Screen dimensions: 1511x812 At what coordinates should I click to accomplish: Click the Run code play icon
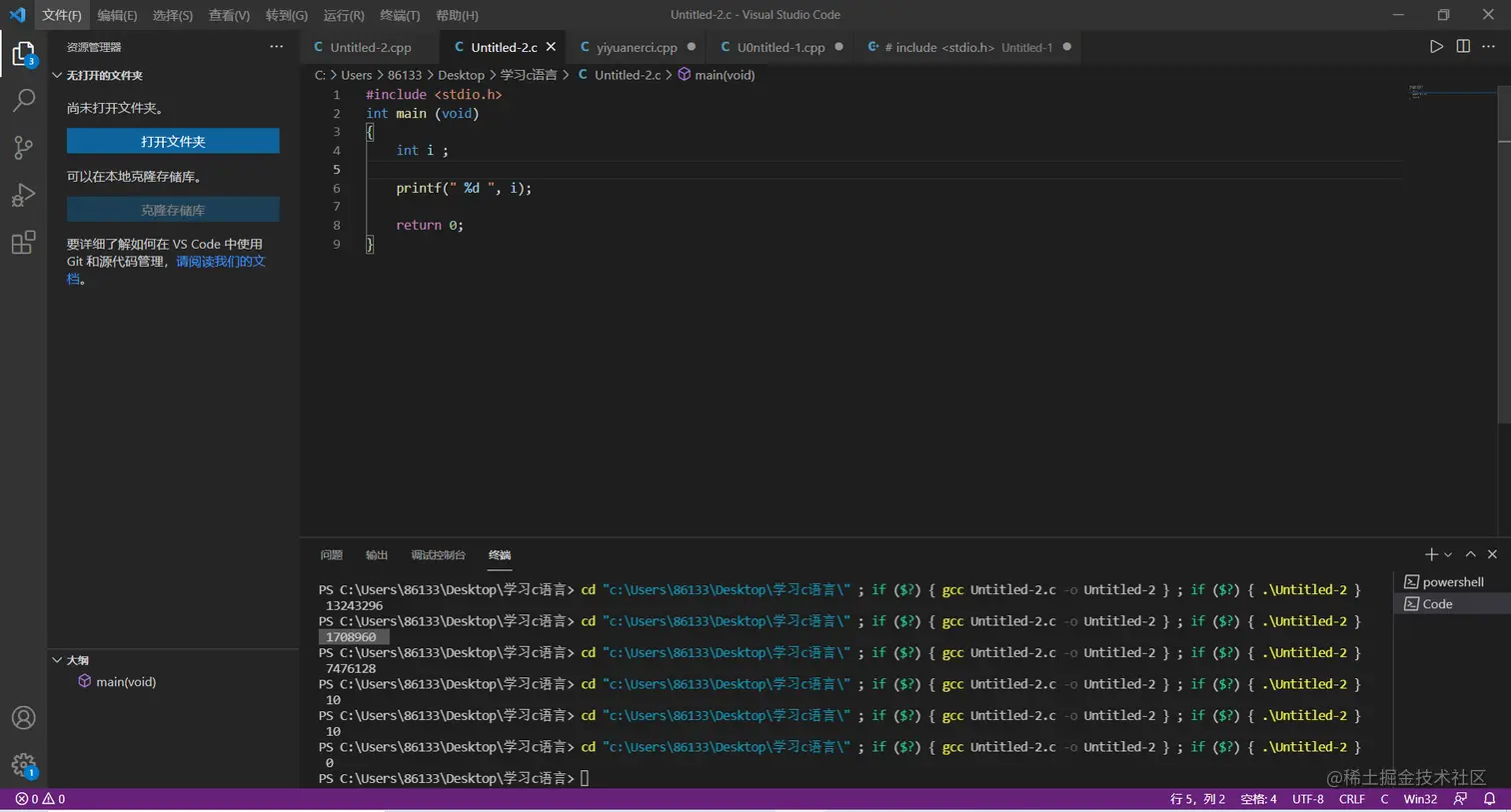1436,47
